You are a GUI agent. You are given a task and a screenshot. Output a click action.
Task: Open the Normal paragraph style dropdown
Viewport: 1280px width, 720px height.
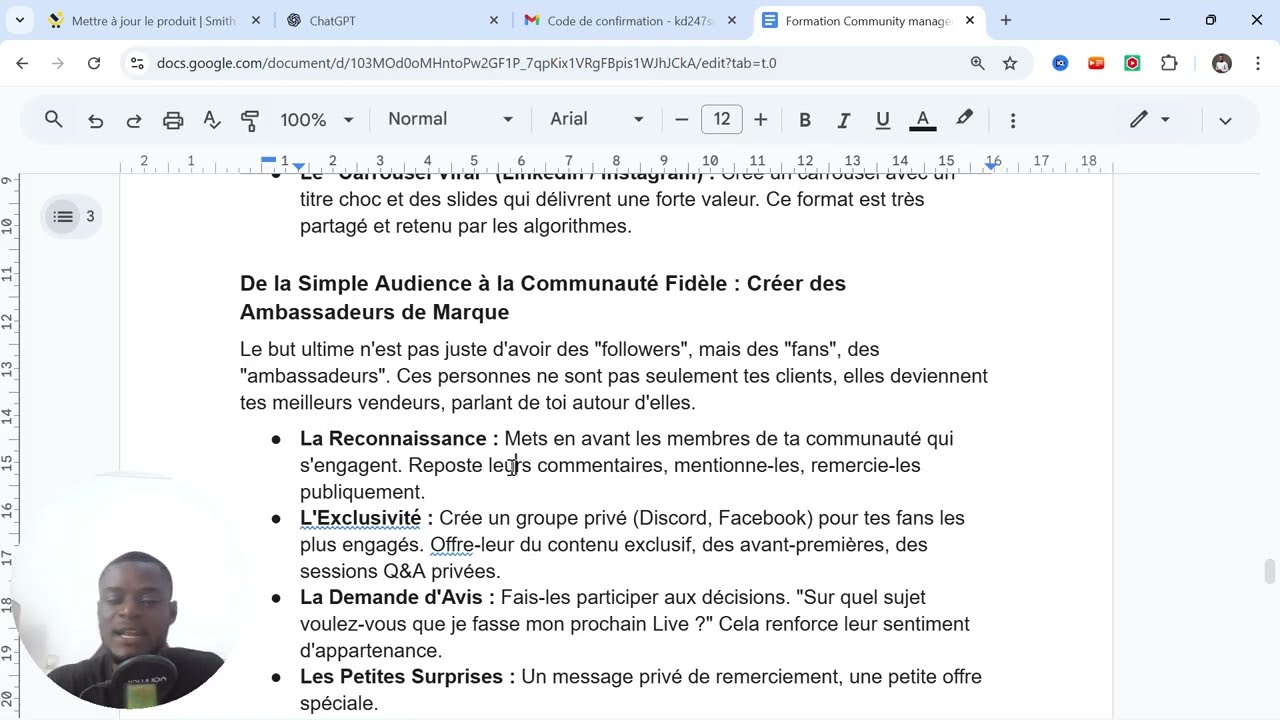(450, 119)
